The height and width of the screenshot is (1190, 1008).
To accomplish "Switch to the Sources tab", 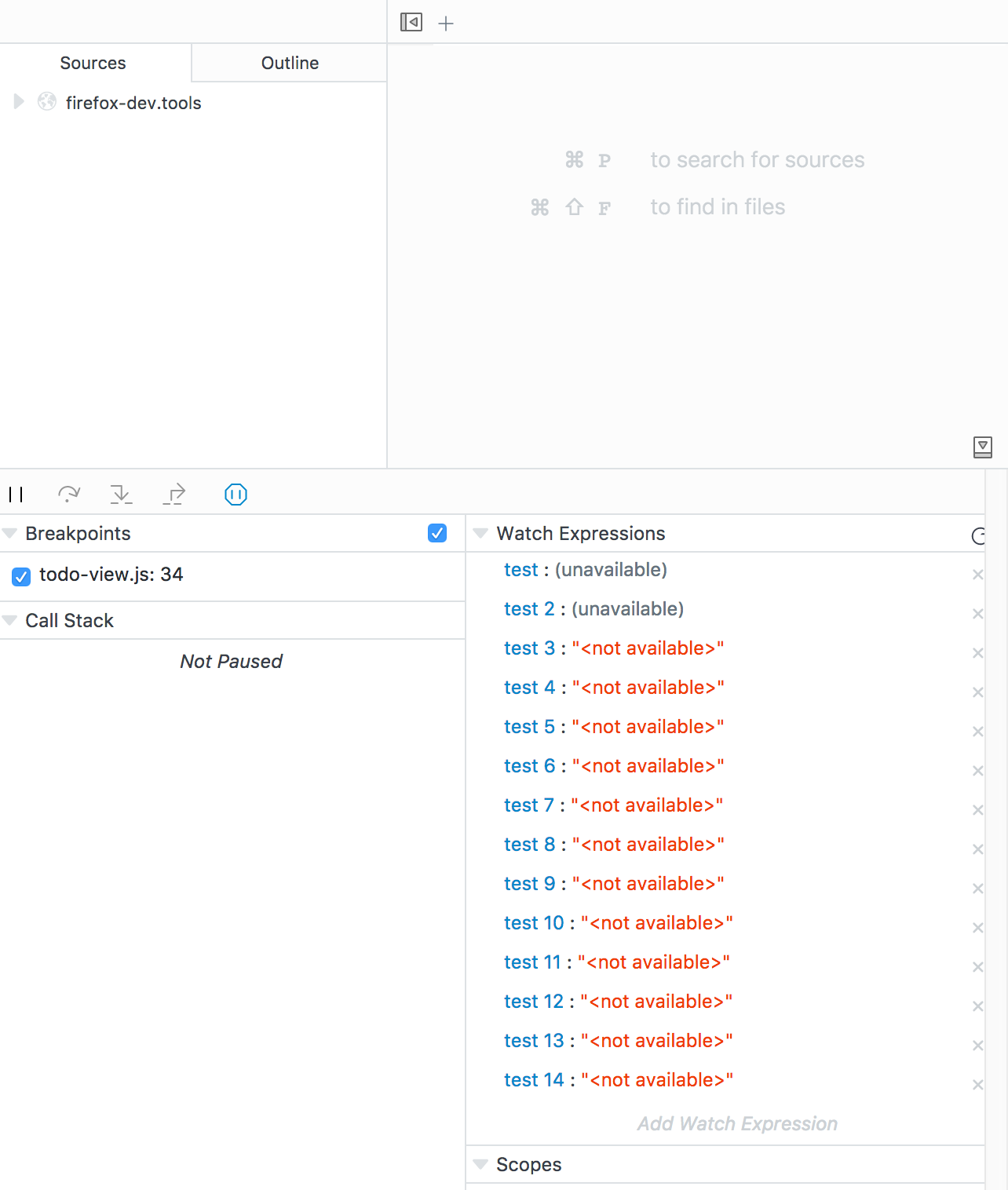I will tap(93, 63).
